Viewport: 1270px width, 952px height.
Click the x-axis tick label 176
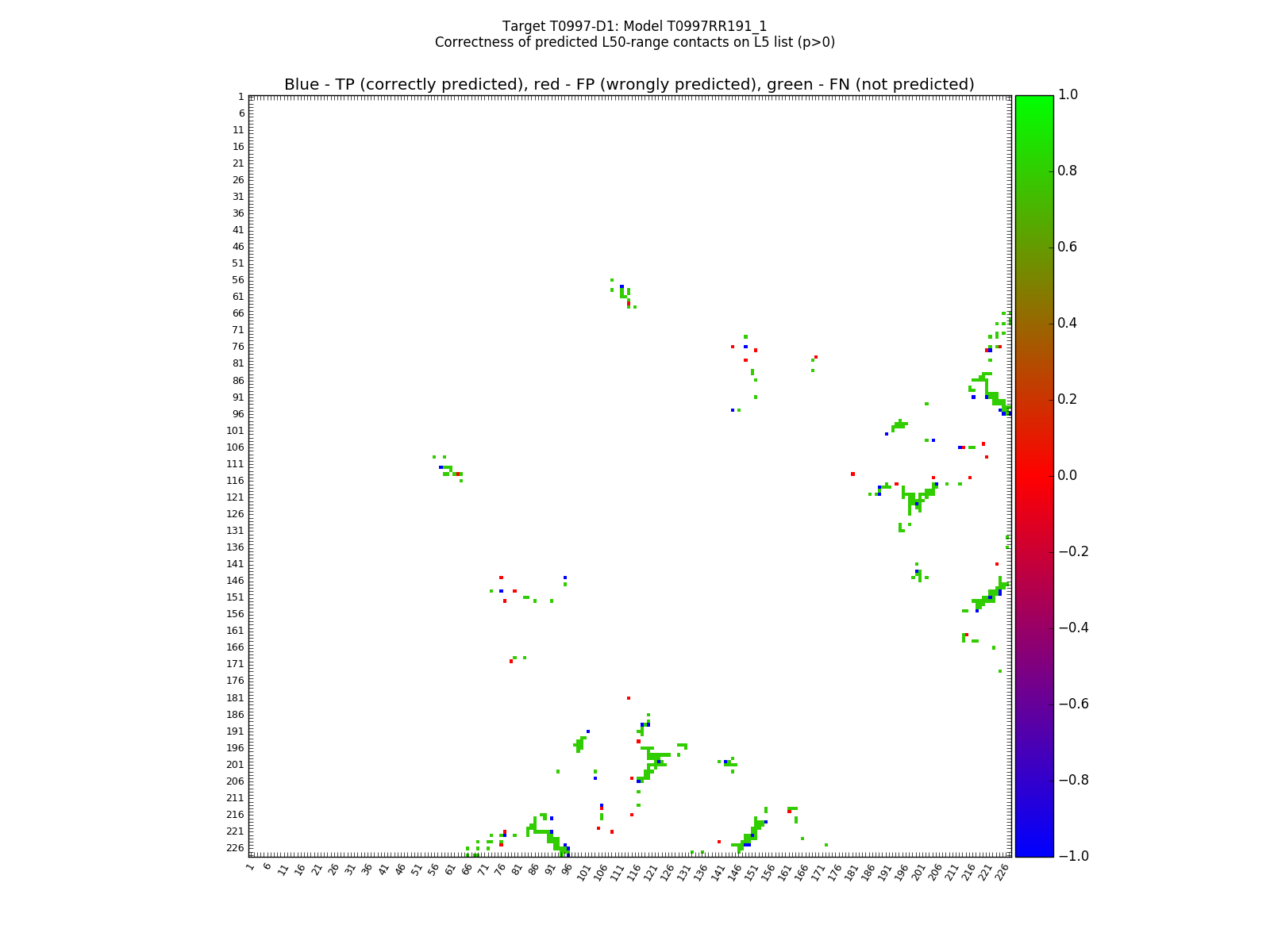tap(833, 872)
